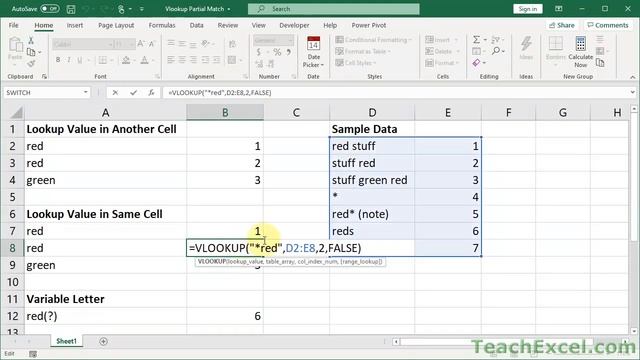Click the Sign in button
Viewport: 640px width, 360px height.
click(x=527, y=9)
